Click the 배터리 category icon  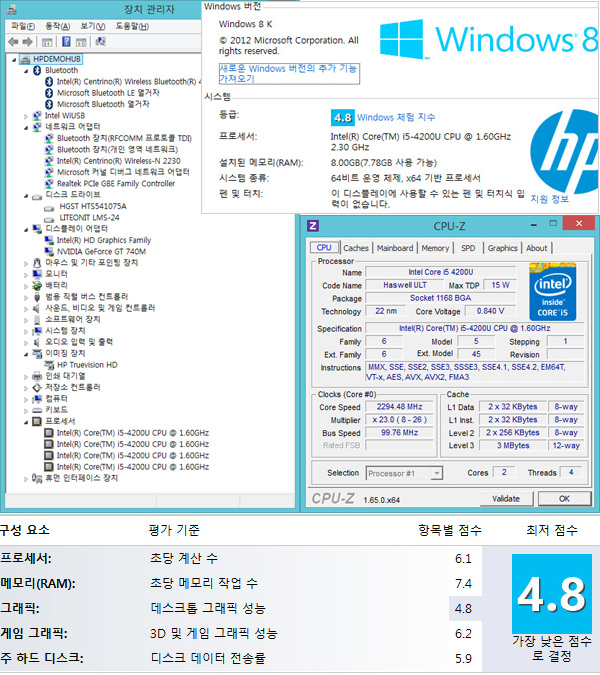pos(37,285)
